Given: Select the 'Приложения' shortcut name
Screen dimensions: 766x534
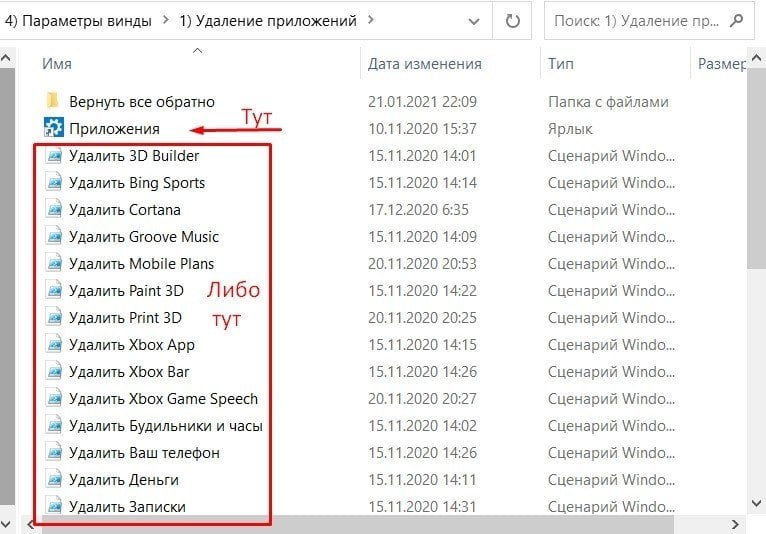Looking at the screenshot, I should [114, 128].
